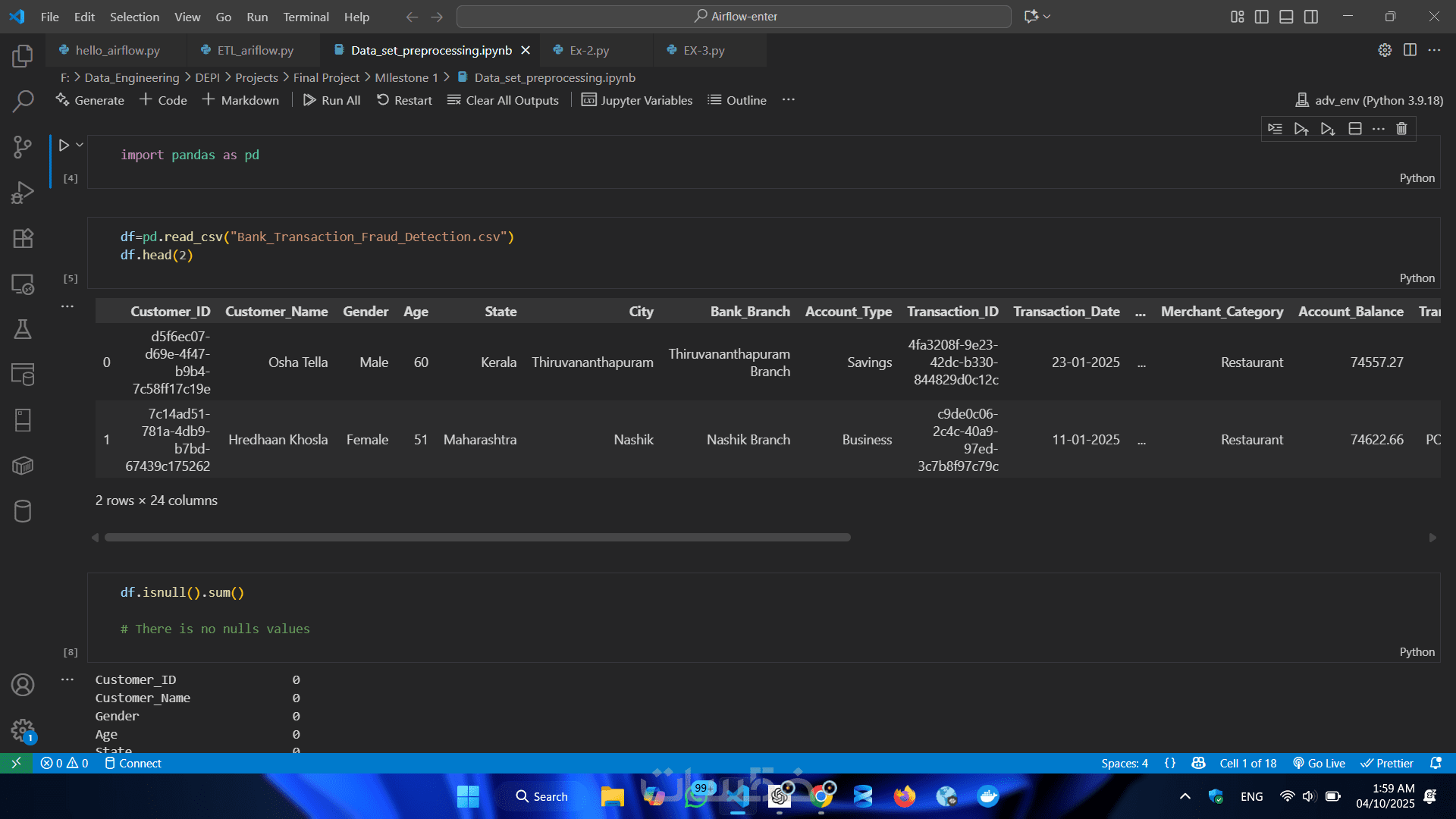Toggle the primary side bar layout icon
The image size is (1456, 819).
point(1262,17)
